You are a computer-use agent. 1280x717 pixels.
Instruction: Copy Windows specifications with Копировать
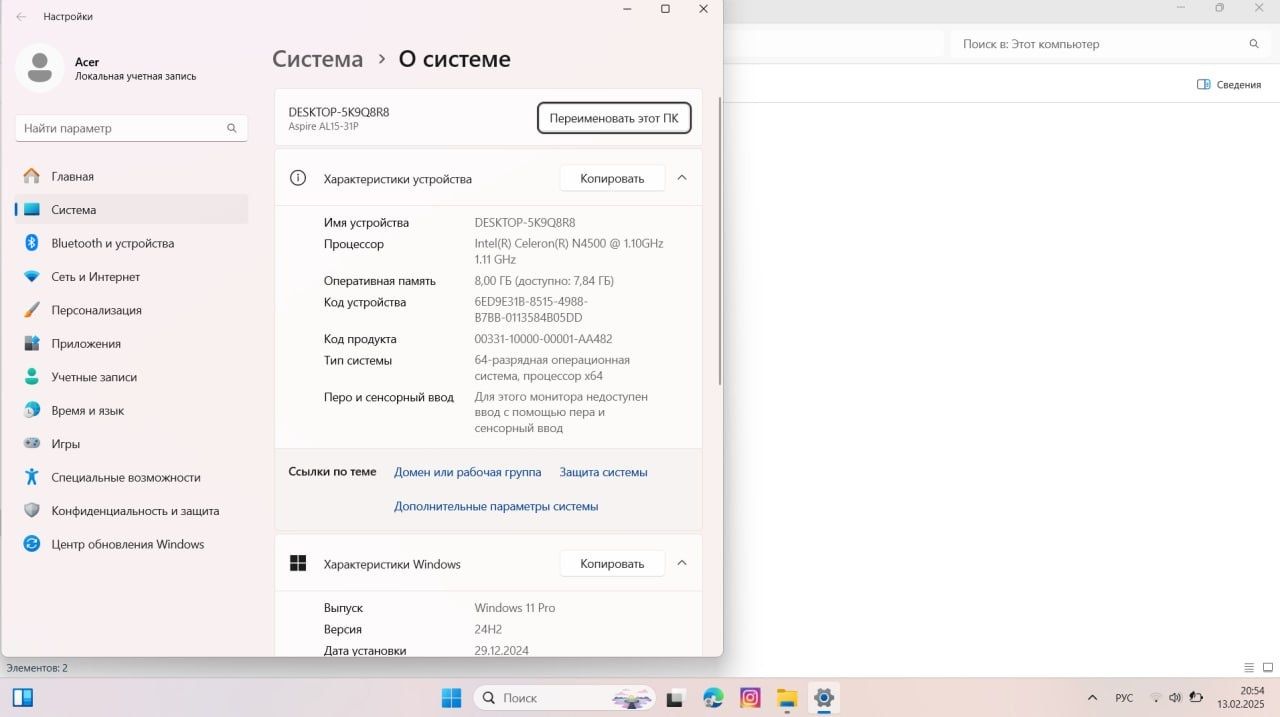[x=612, y=564]
